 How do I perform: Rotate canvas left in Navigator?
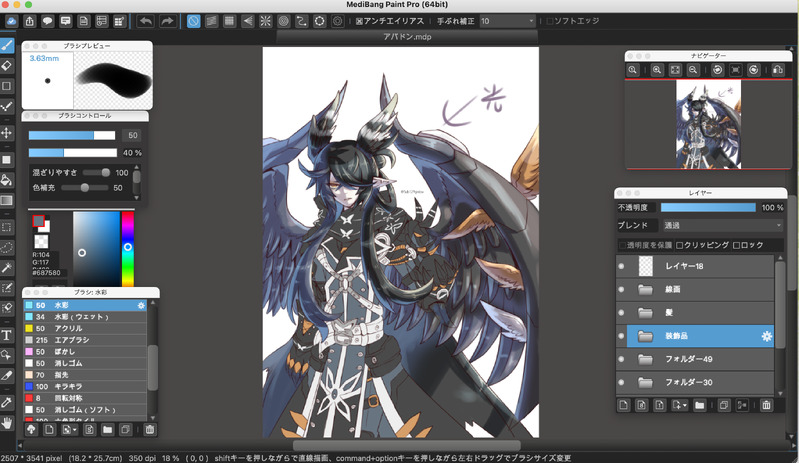click(717, 70)
